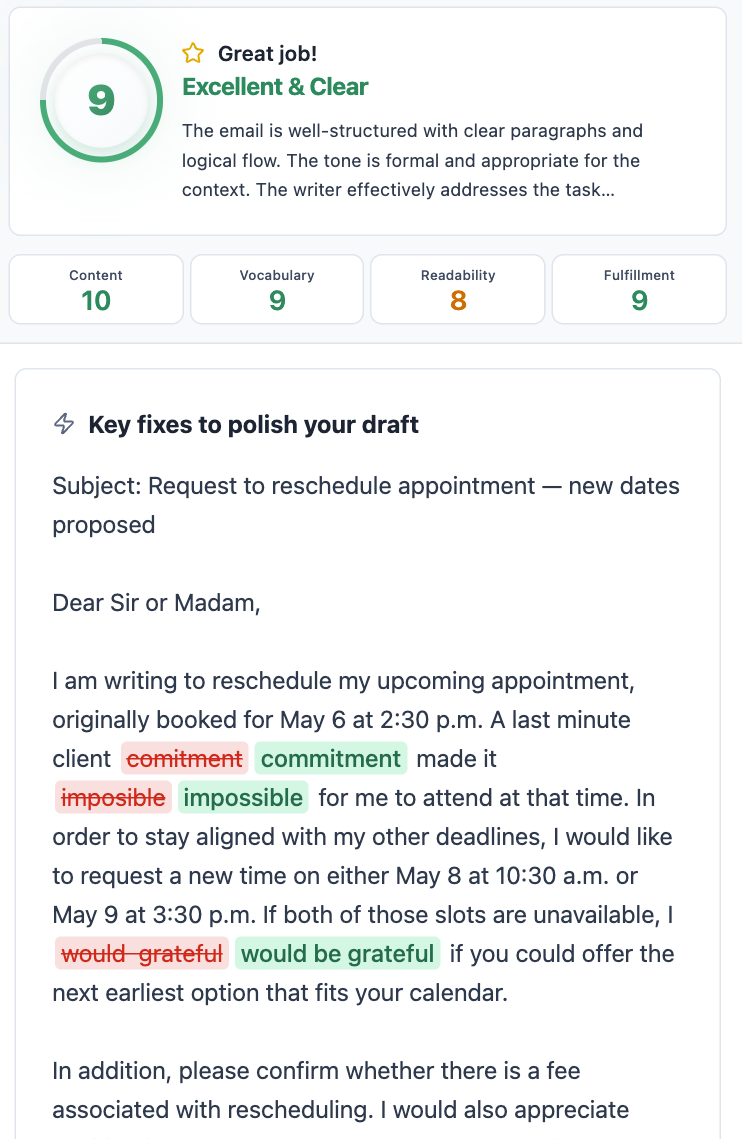Accept the would be grateful suggestion

(338, 954)
